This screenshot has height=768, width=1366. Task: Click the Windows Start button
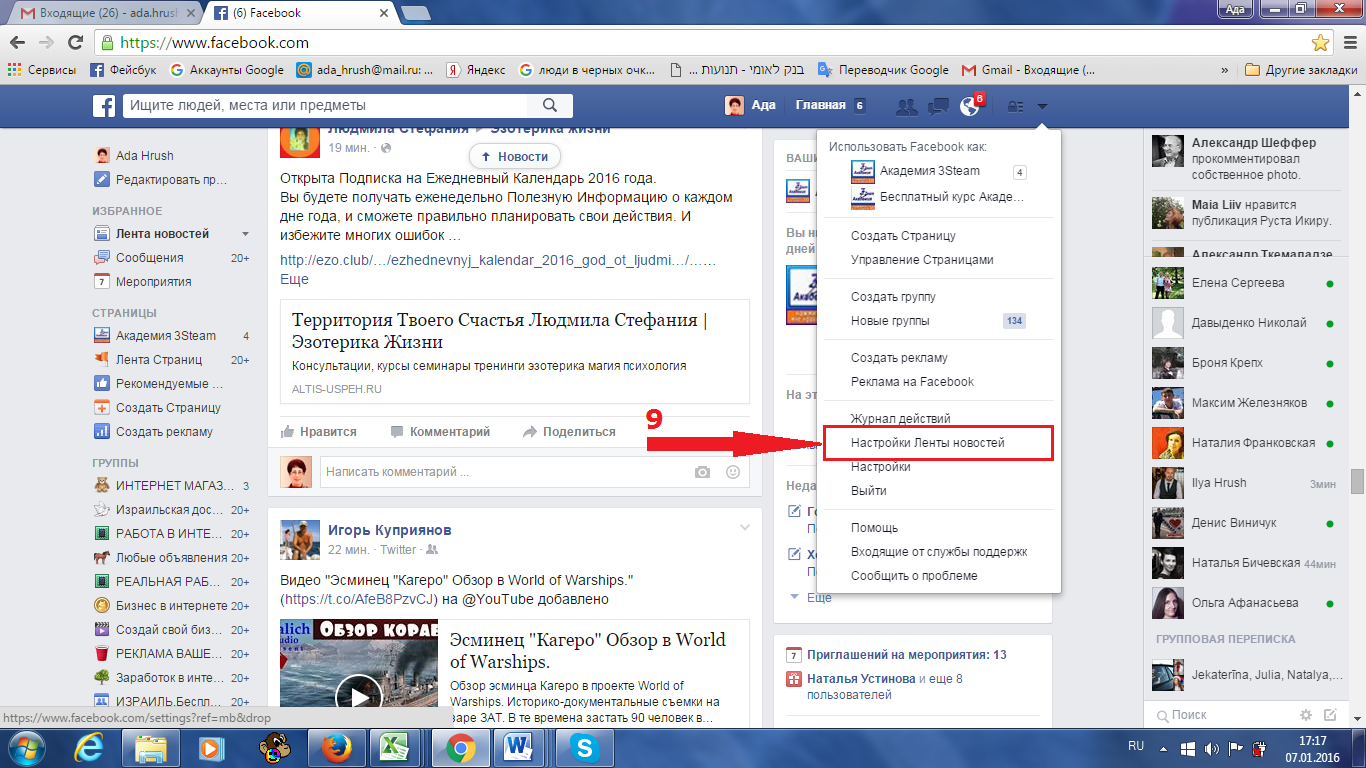[x=26, y=747]
